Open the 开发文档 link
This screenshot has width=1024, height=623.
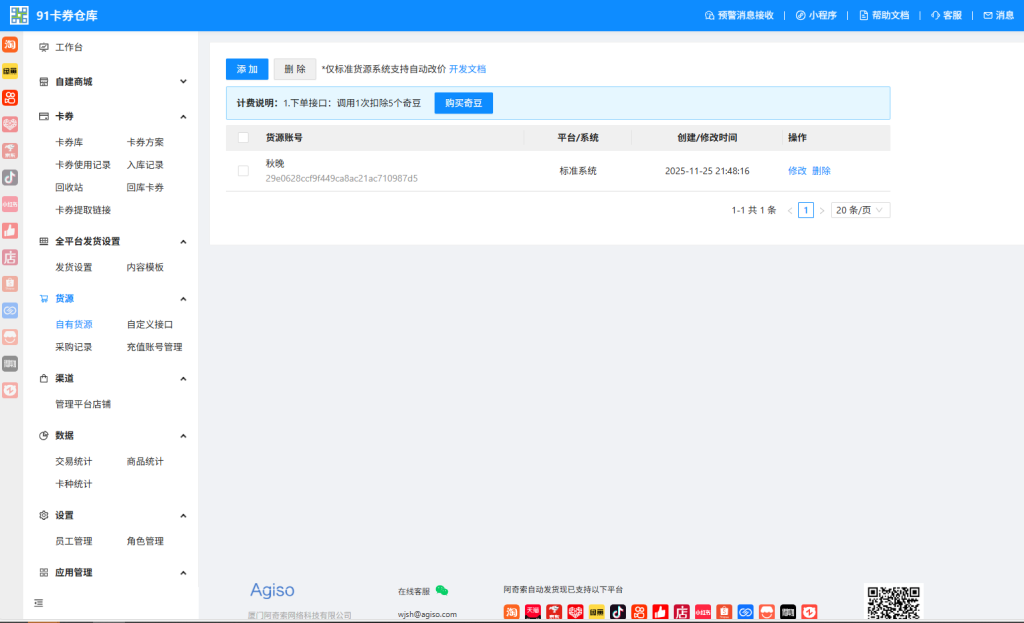467,69
